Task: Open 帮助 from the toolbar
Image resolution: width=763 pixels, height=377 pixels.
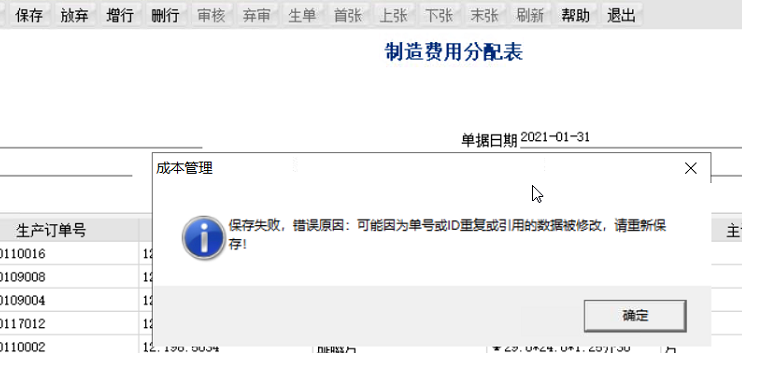Action: (x=576, y=15)
